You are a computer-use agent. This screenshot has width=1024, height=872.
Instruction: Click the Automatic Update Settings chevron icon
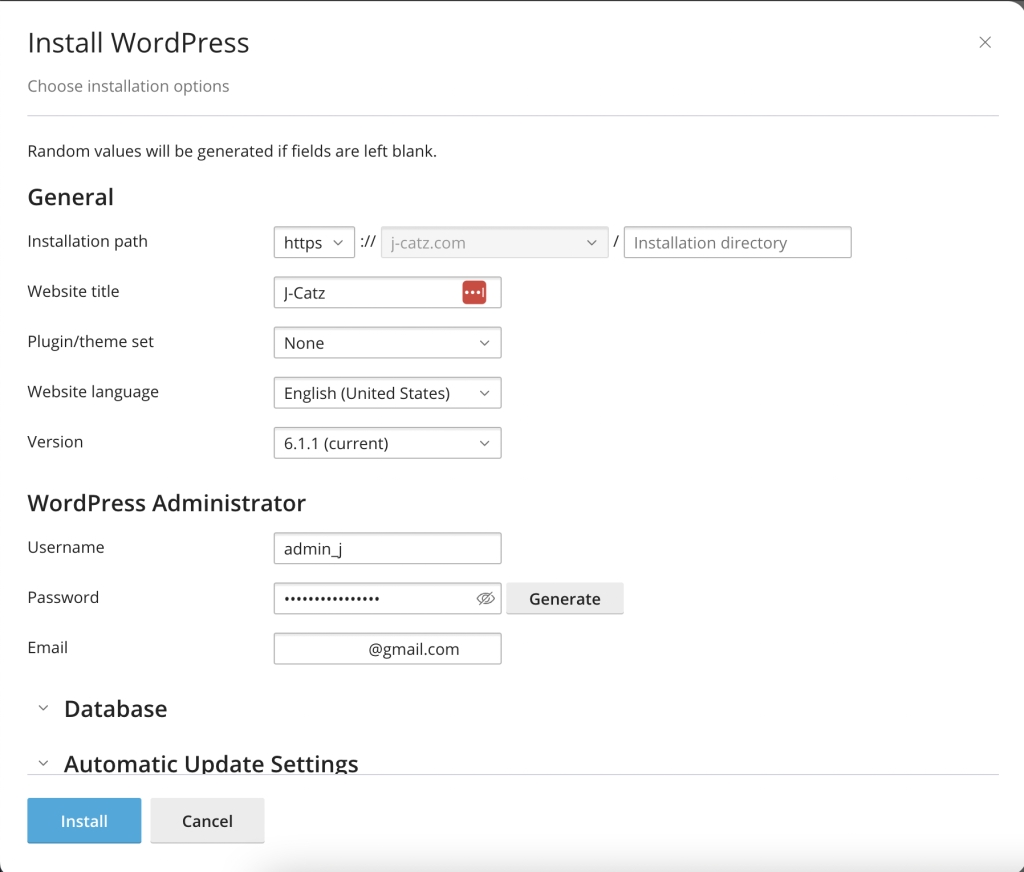tap(43, 762)
